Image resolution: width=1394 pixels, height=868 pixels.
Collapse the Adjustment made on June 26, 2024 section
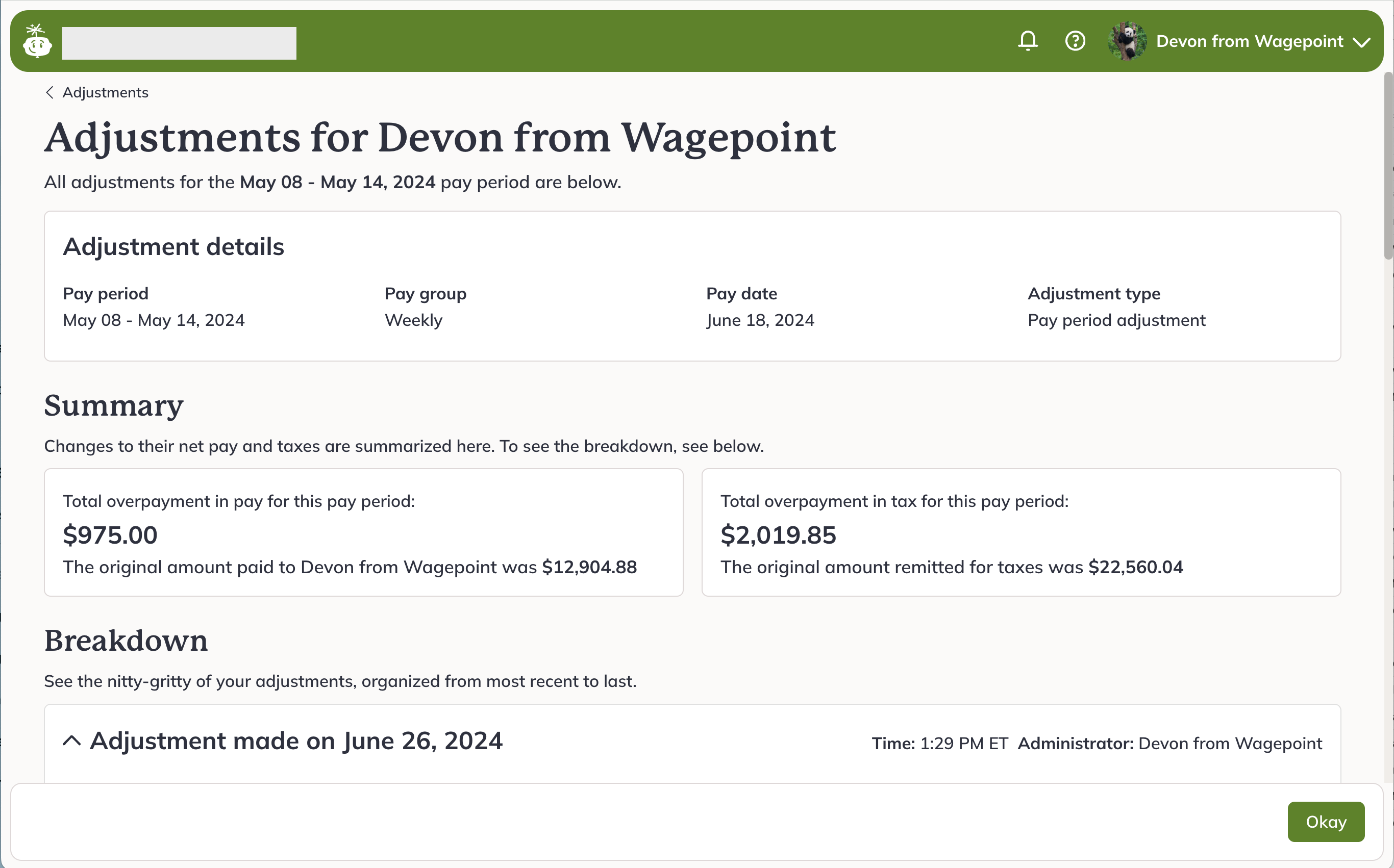pos(71,741)
